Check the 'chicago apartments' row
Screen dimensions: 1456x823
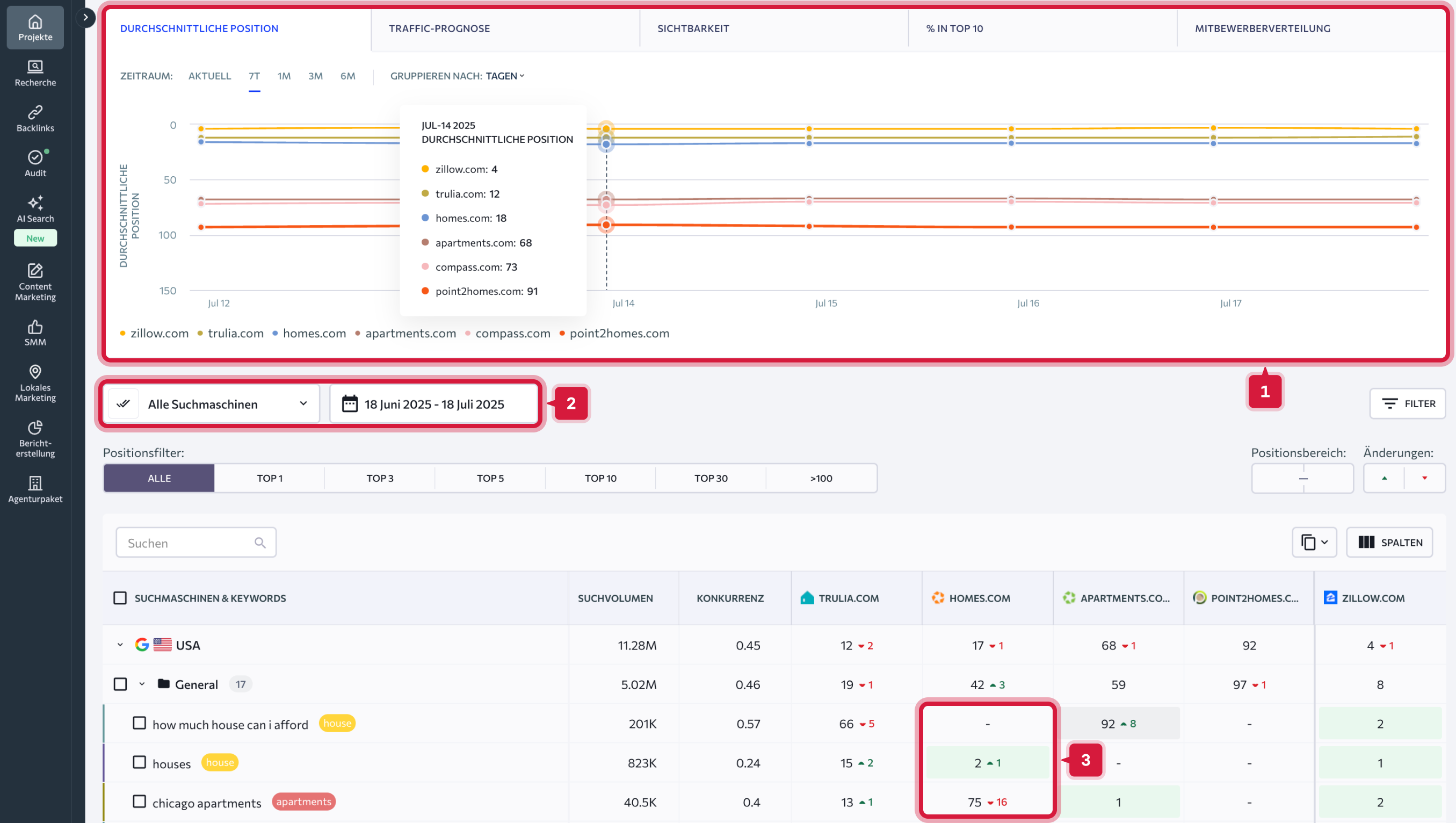tap(139, 801)
